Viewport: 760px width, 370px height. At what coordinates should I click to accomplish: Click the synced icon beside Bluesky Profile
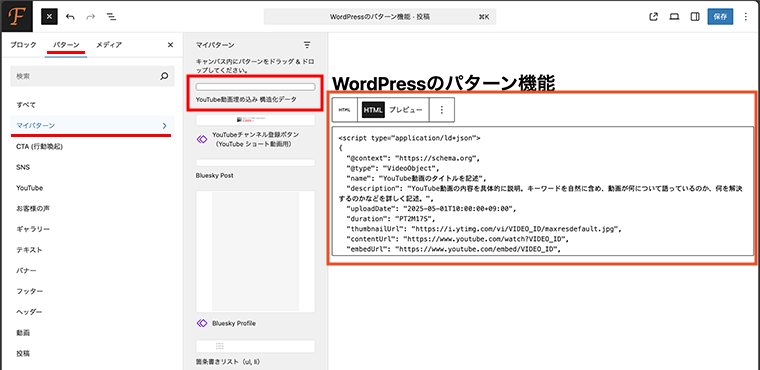click(x=202, y=323)
